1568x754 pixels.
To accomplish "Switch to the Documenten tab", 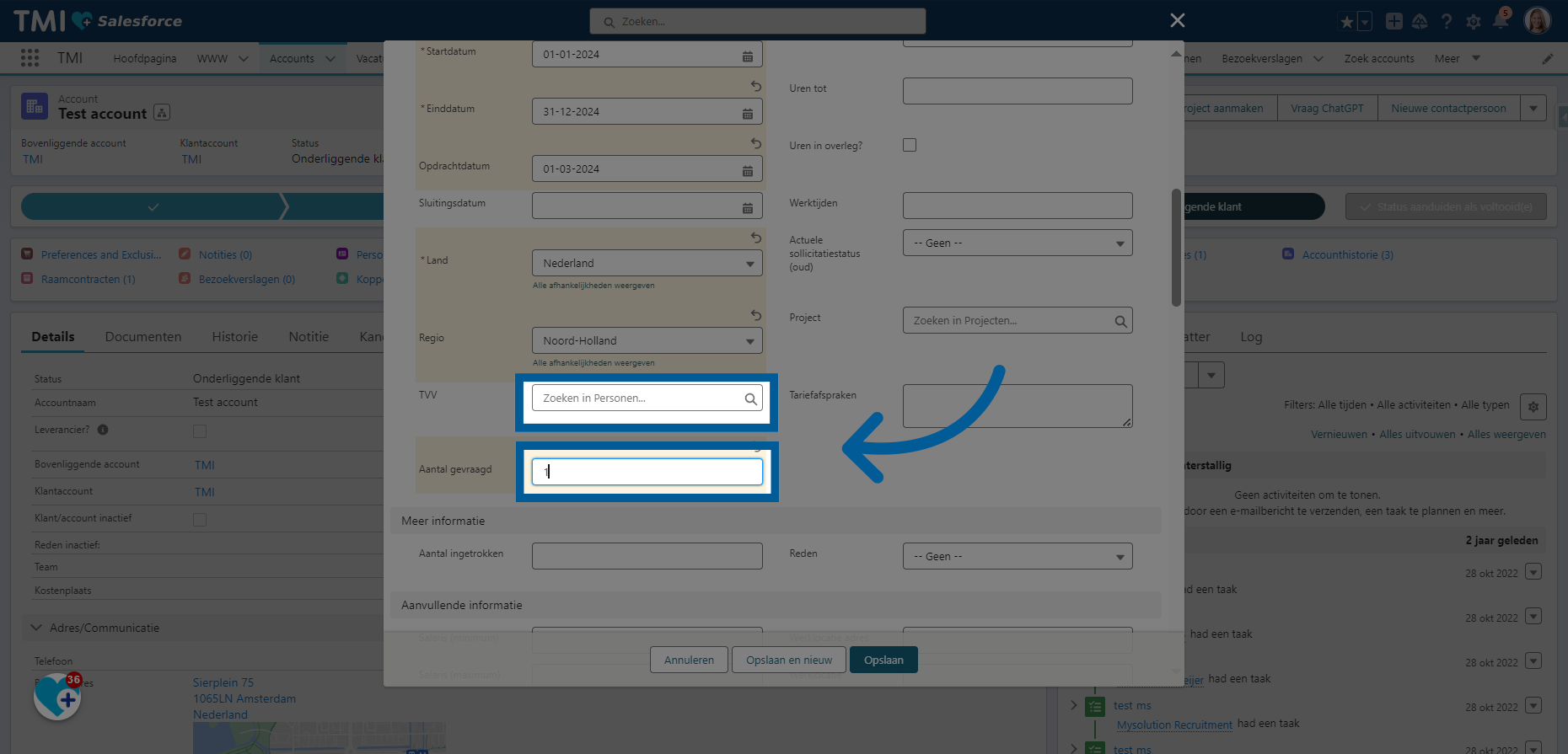I will pyautogui.click(x=143, y=336).
